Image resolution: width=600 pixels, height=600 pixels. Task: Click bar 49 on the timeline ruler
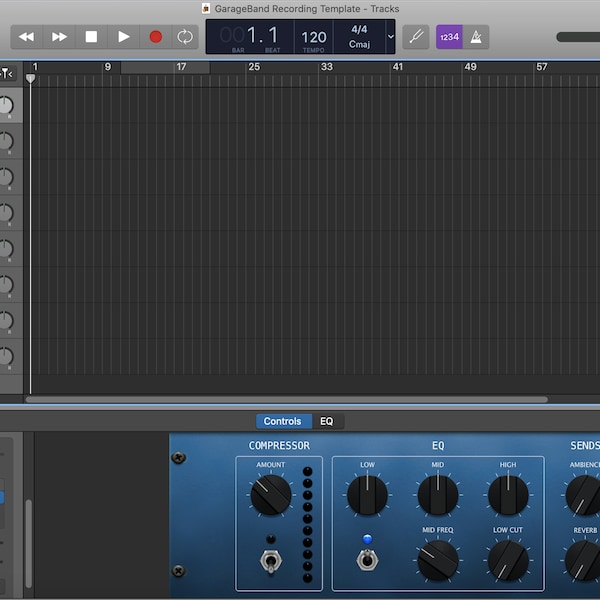470,67
